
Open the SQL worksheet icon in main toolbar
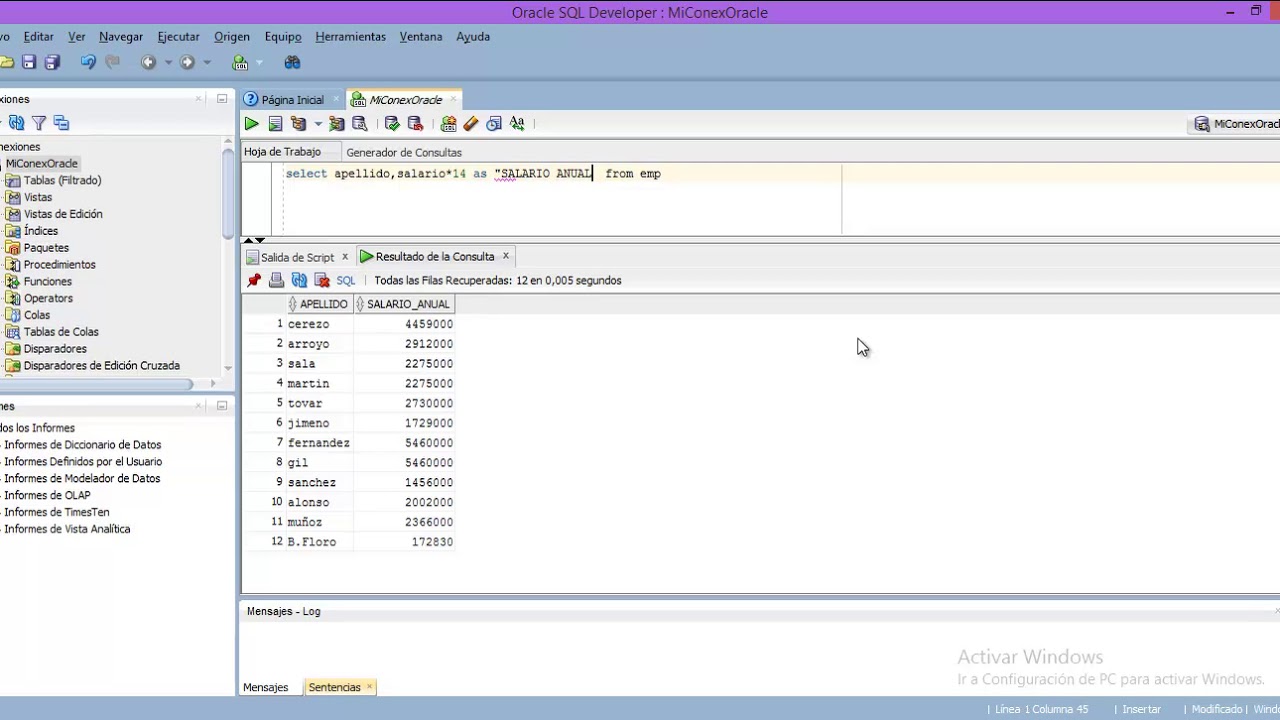coord(240,62)
